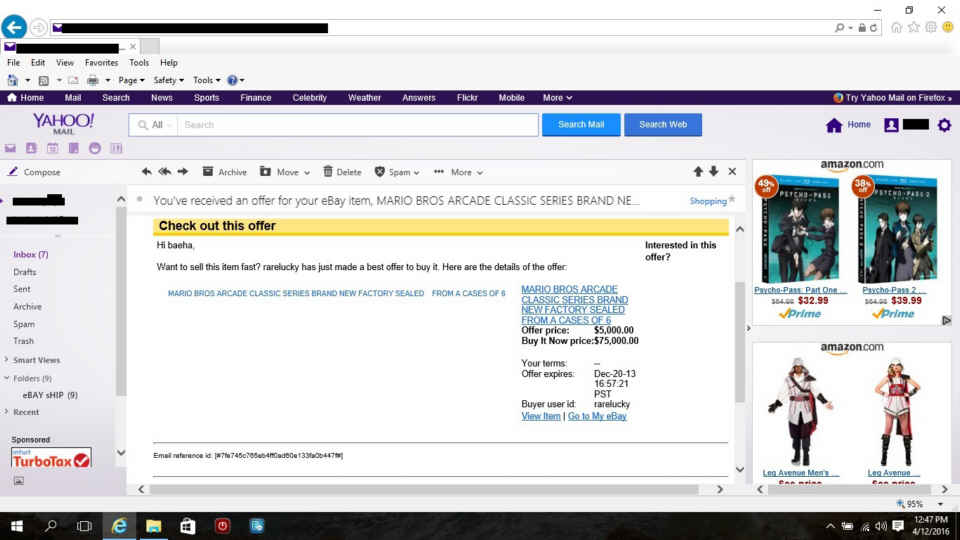The image size is (960, 540).
Task: Click the Go to My eBay link
Action: click(x=597, y=416)
